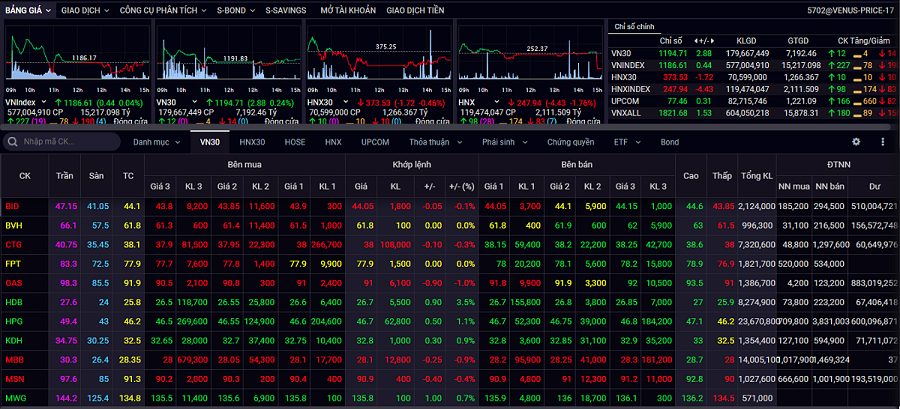Select the Chỉ số chính tab
Viewport: 900px width, 409px height.
point(636,27)
